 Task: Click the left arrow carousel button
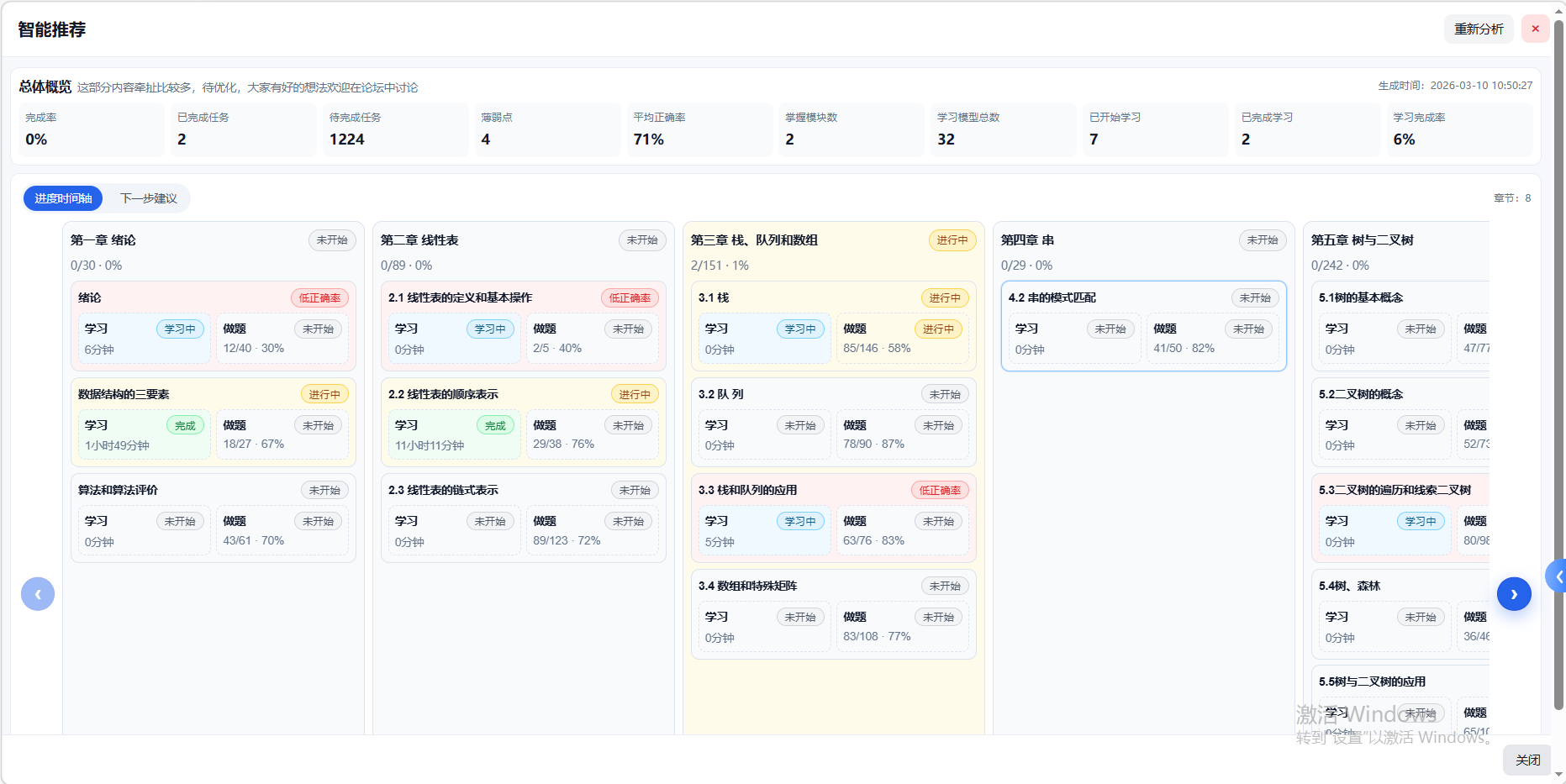tap(38, 594)
